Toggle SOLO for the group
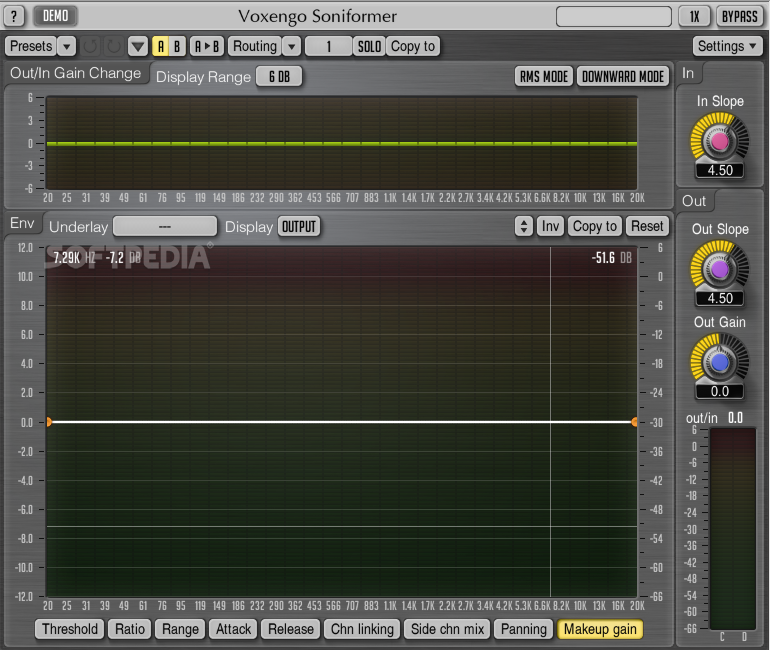 [x=369, y=46]
